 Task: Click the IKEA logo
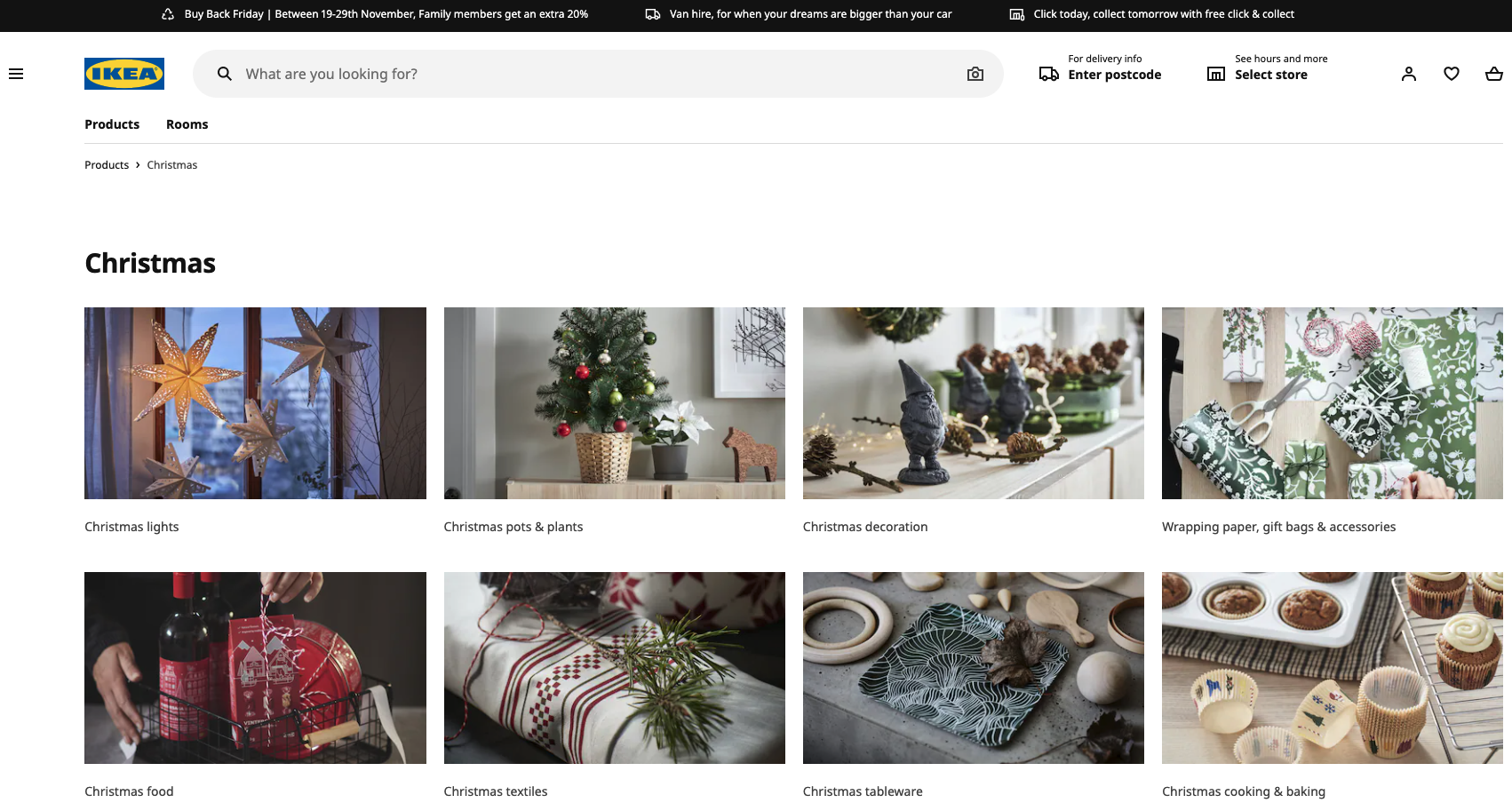coord(124,74)
